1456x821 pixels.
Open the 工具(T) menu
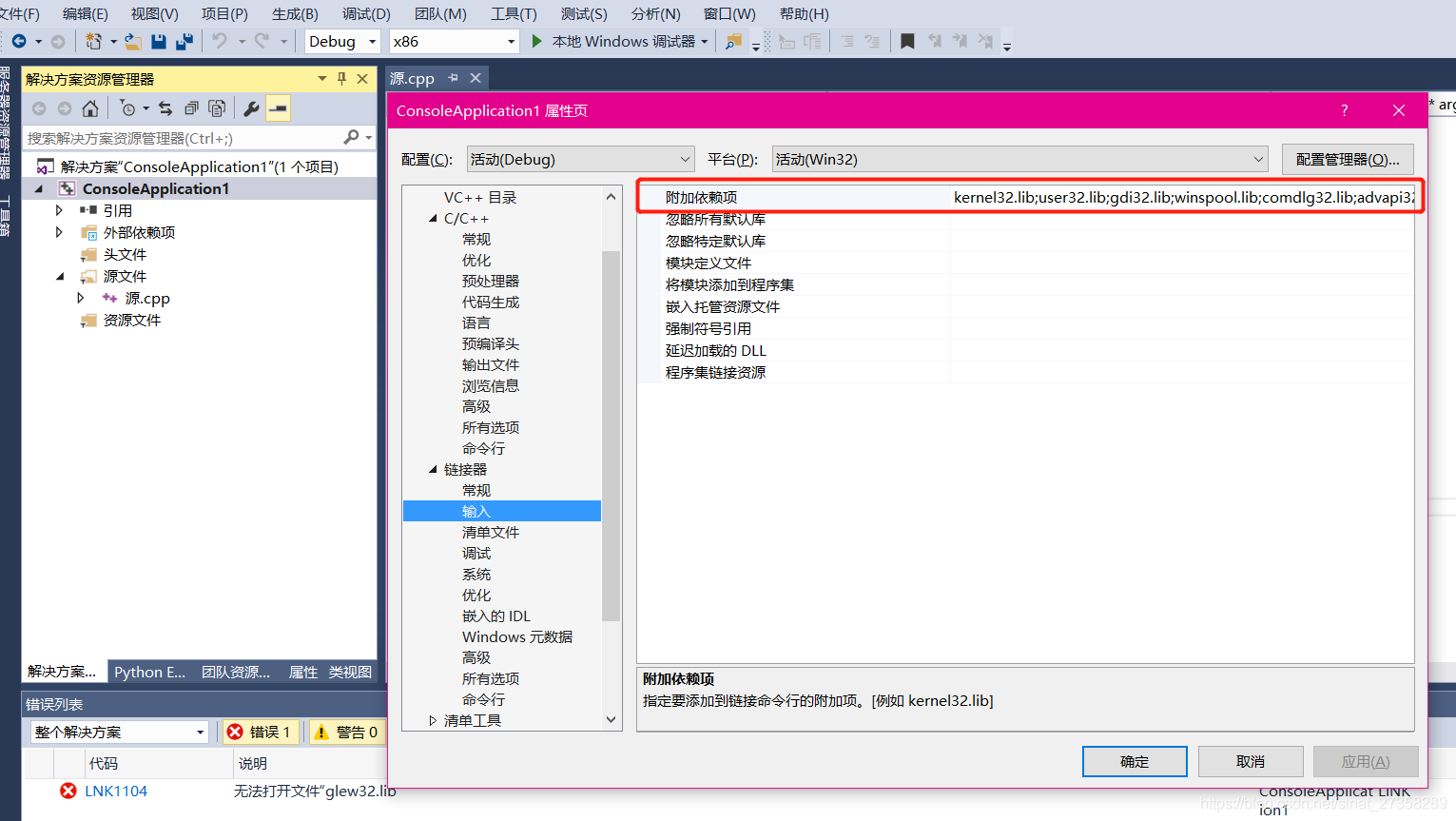pyautogui.click(x=514, y=13)
